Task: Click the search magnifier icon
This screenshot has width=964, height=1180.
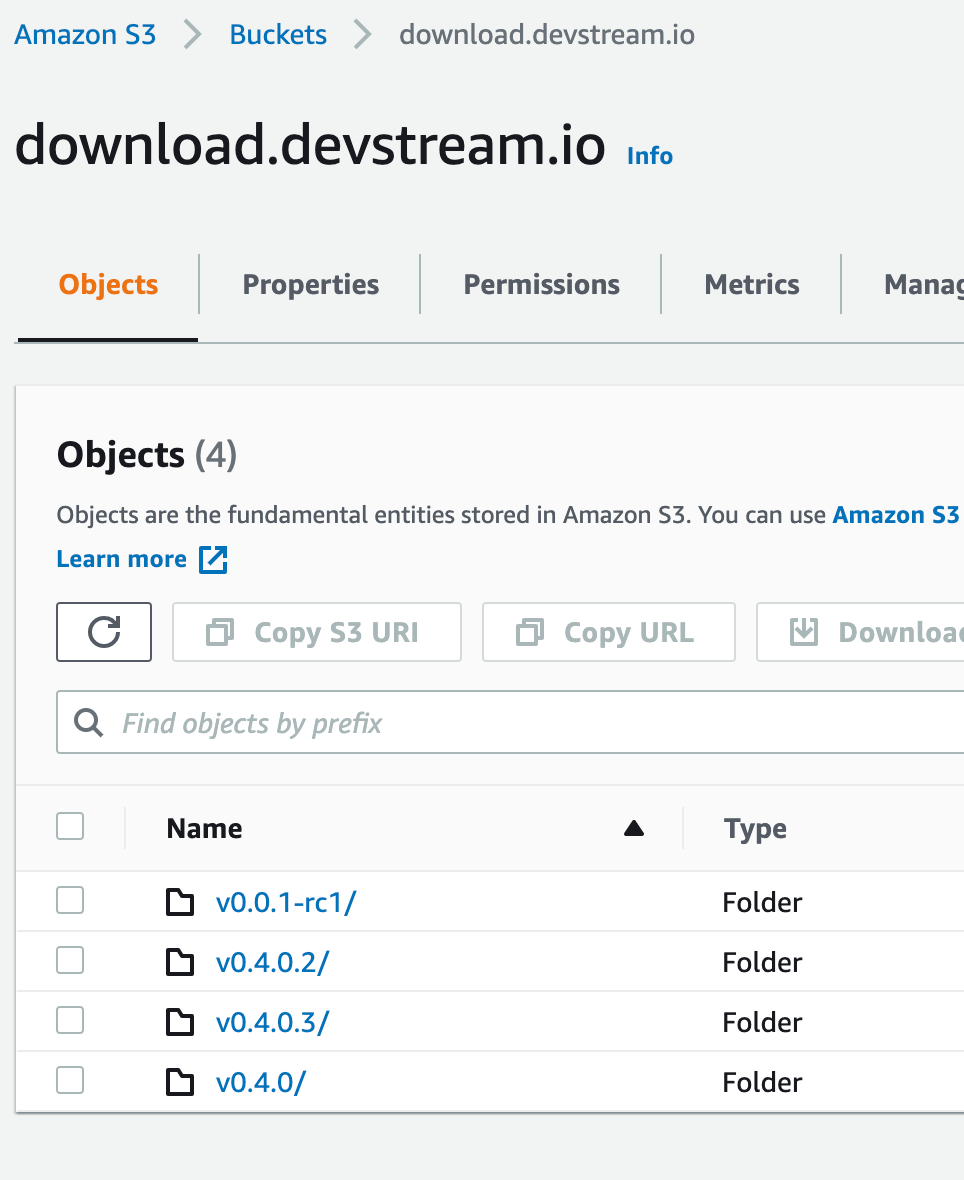Action: tap(88, 722)
